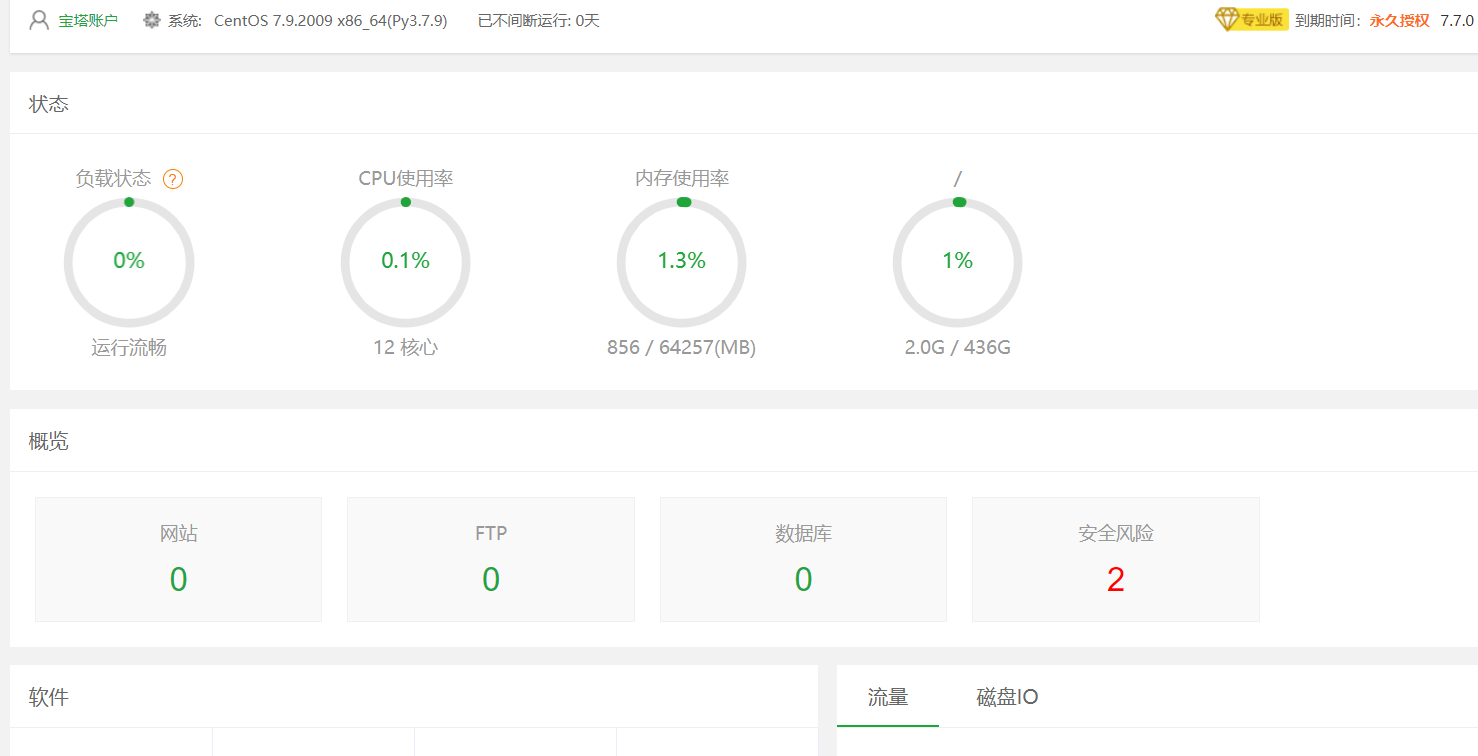The height and width of the screenshot is (756, 1478).
Task: Click the 负载状态 label
Action: (113, 179)
